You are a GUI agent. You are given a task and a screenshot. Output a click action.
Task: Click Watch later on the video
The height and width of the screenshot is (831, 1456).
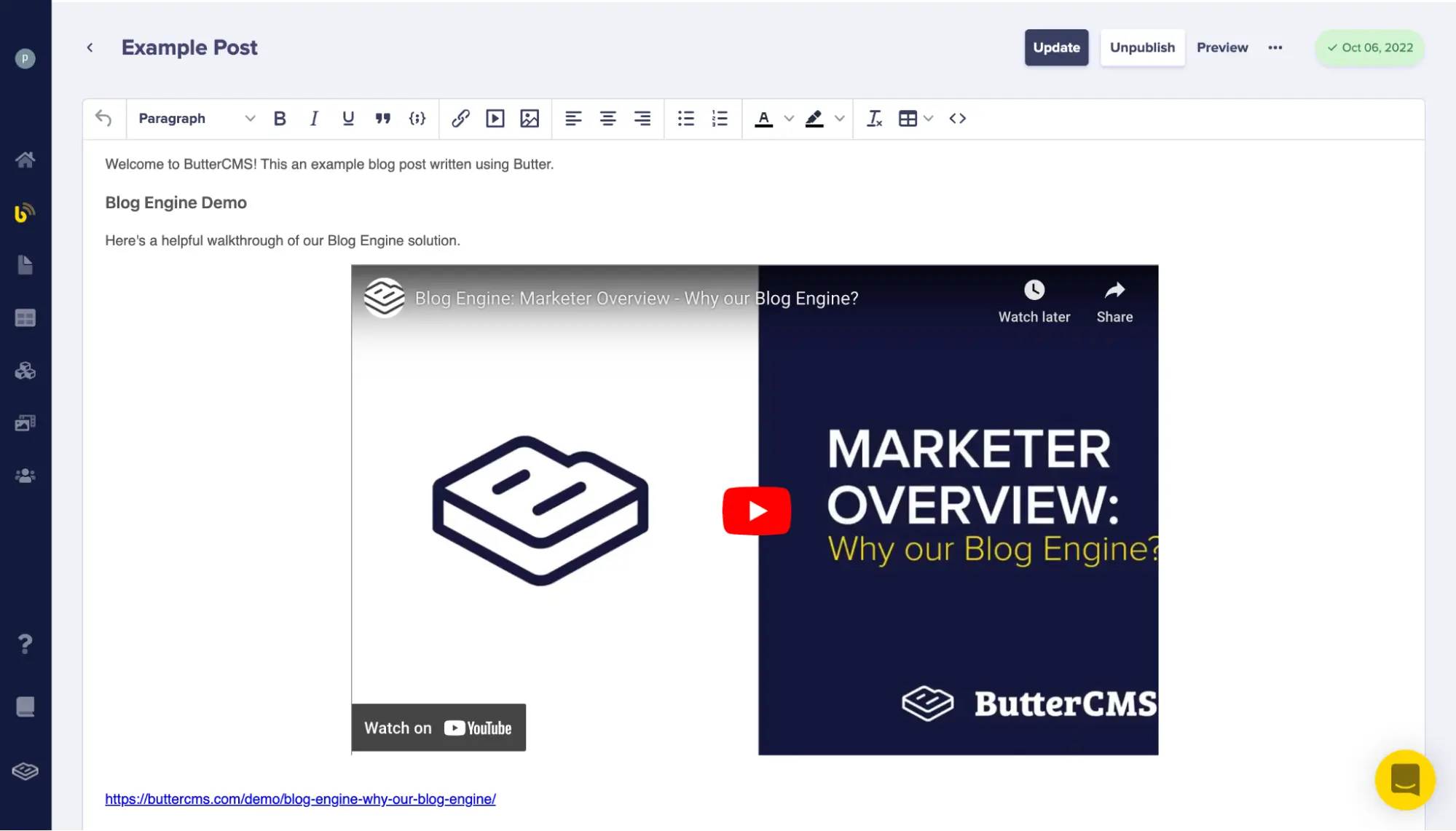[1034, 302]
